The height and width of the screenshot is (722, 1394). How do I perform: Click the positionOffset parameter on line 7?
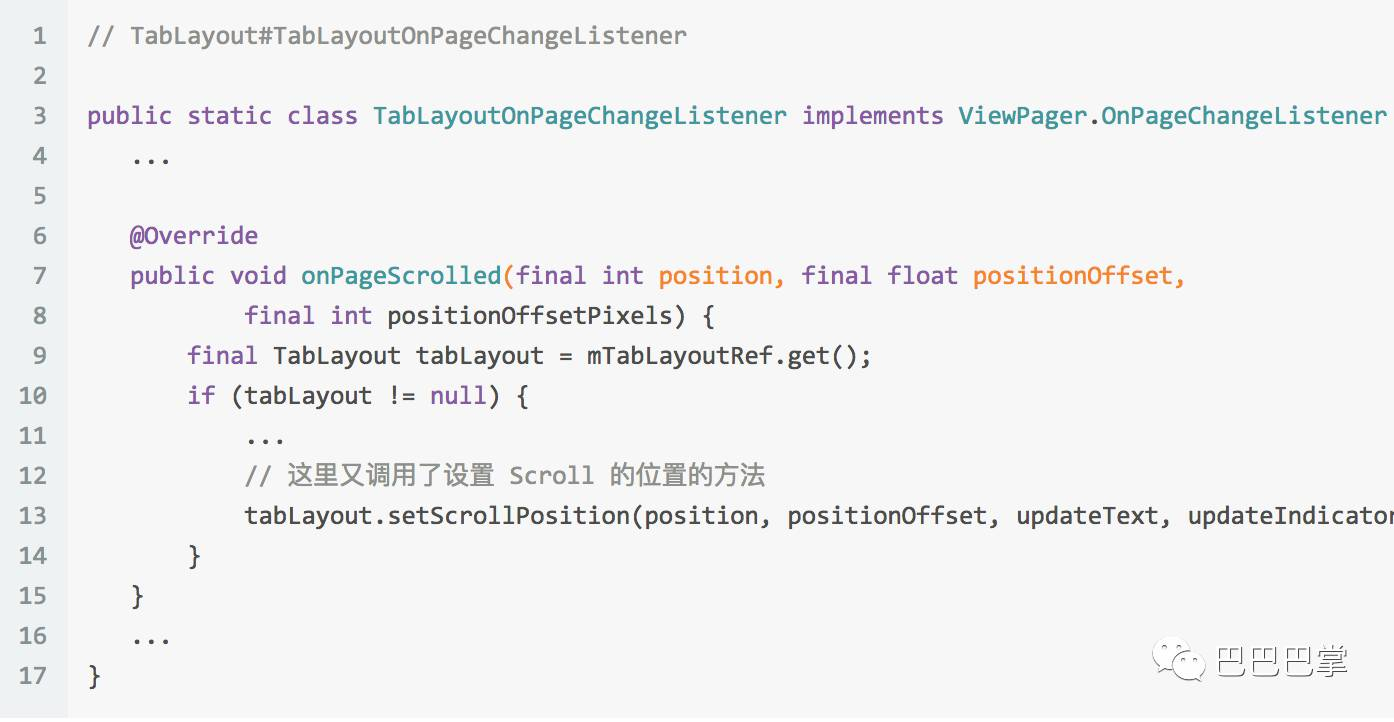[x=1072, y=276]
